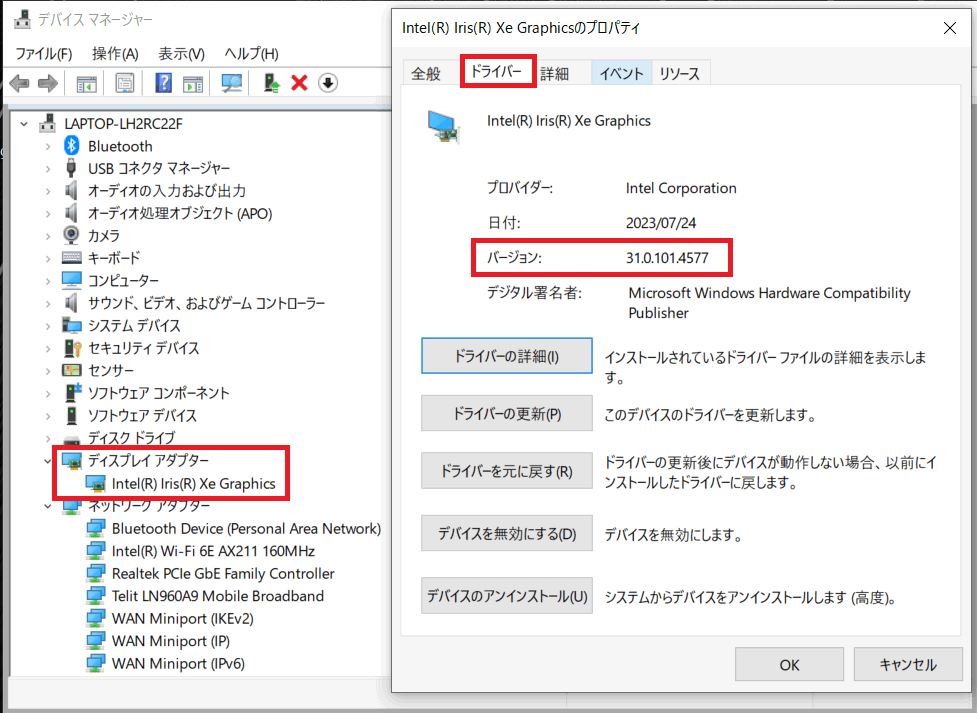
Task: Collapse the ディスプレイ アダプター category
Action: click(48, 461)
